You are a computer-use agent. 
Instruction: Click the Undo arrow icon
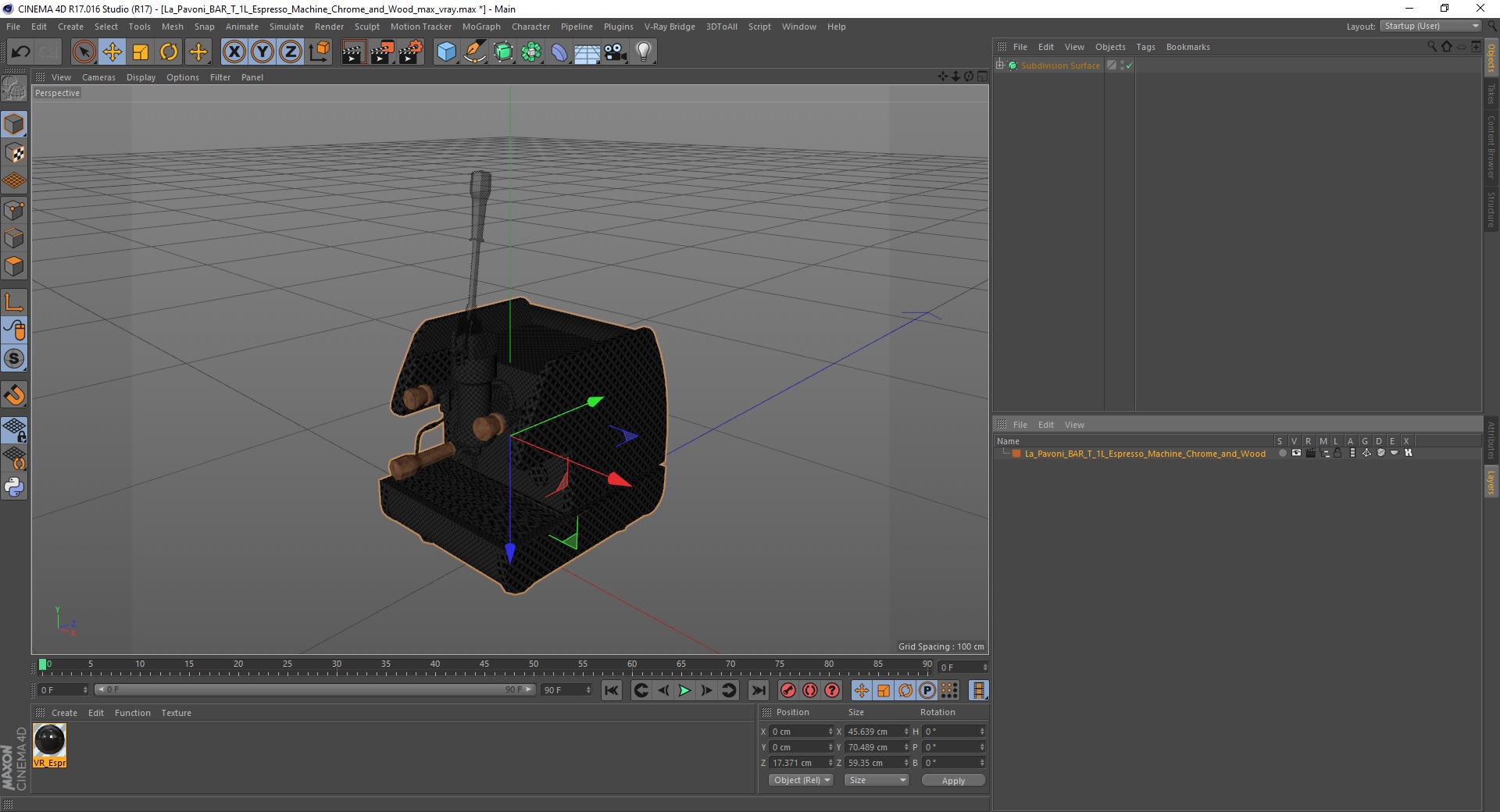pos(20,52)
